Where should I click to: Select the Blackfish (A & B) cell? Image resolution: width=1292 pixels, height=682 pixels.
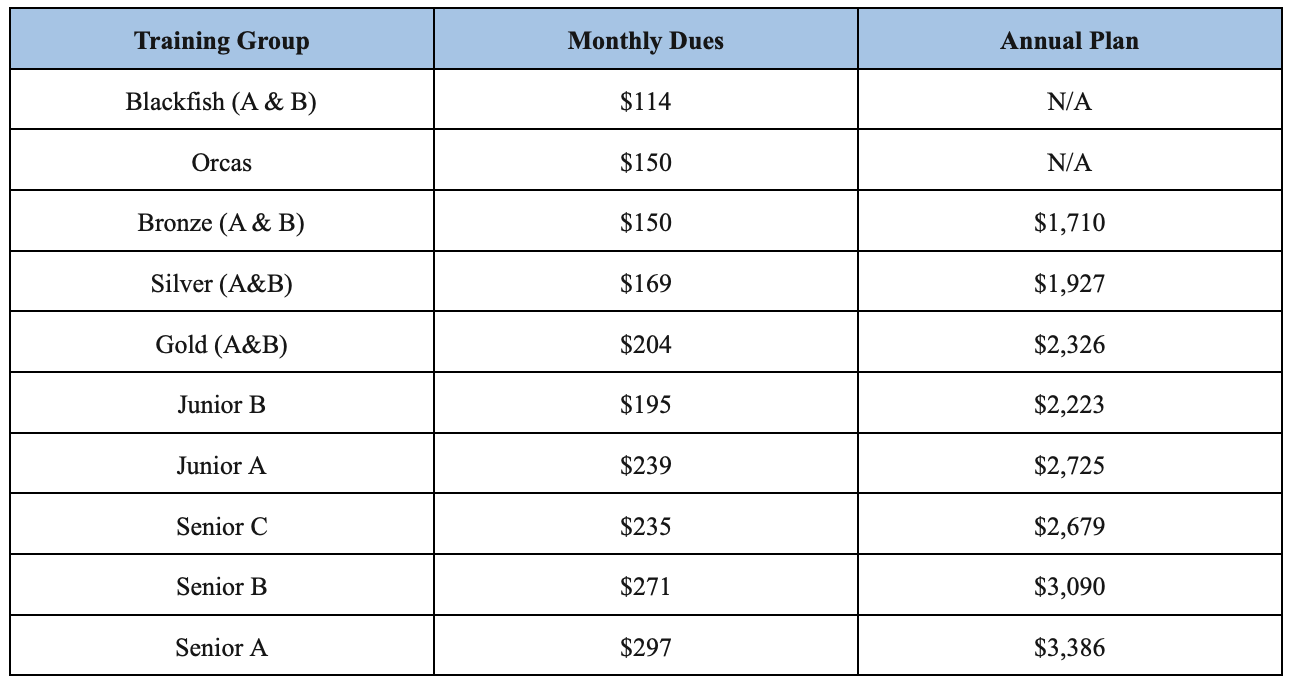coord(221,102)
